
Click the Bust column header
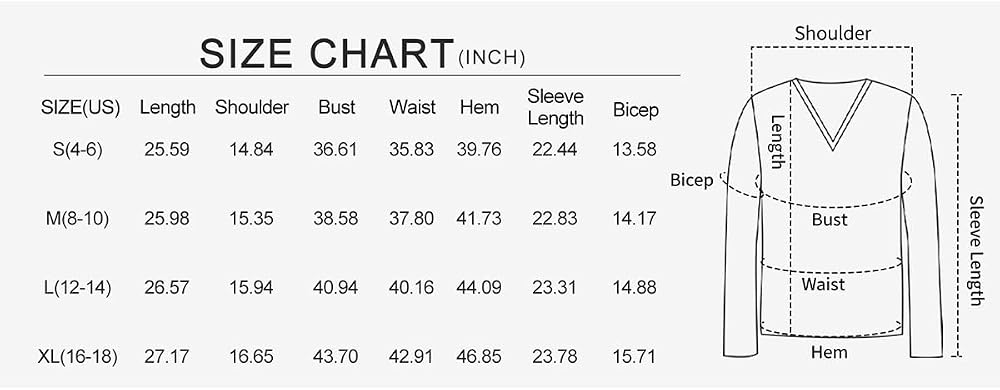click(337, 108)
